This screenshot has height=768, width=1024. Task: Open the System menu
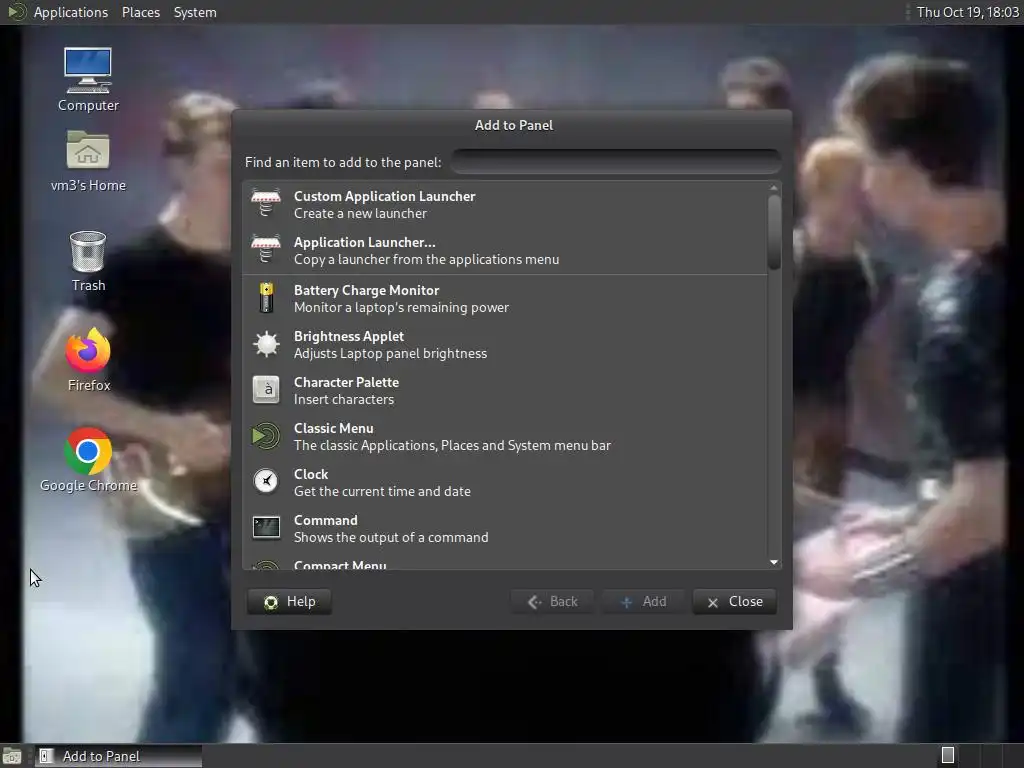point(195,12)
